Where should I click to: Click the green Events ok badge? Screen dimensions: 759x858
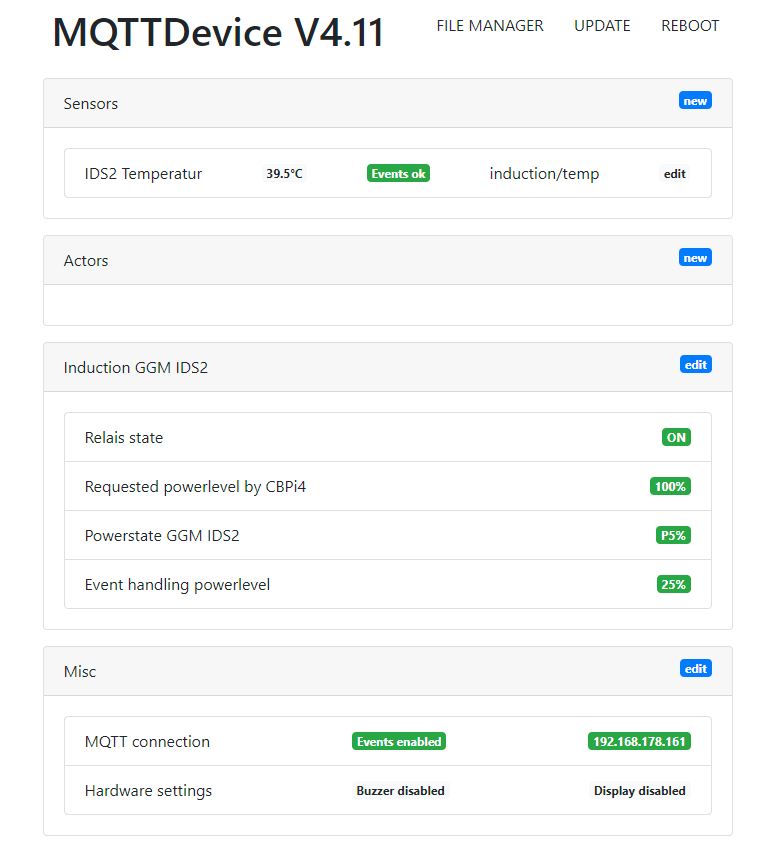[398, 174]
